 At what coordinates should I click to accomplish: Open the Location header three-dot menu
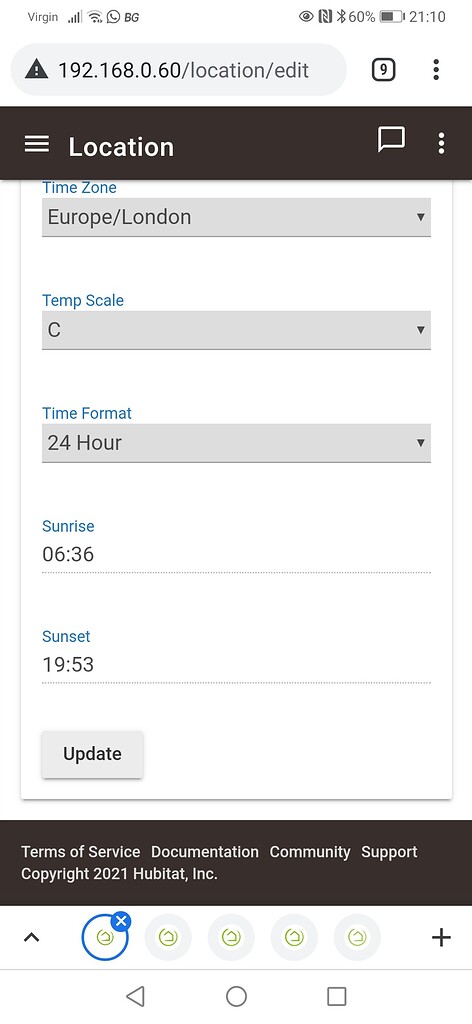click(x=441, y=143)
